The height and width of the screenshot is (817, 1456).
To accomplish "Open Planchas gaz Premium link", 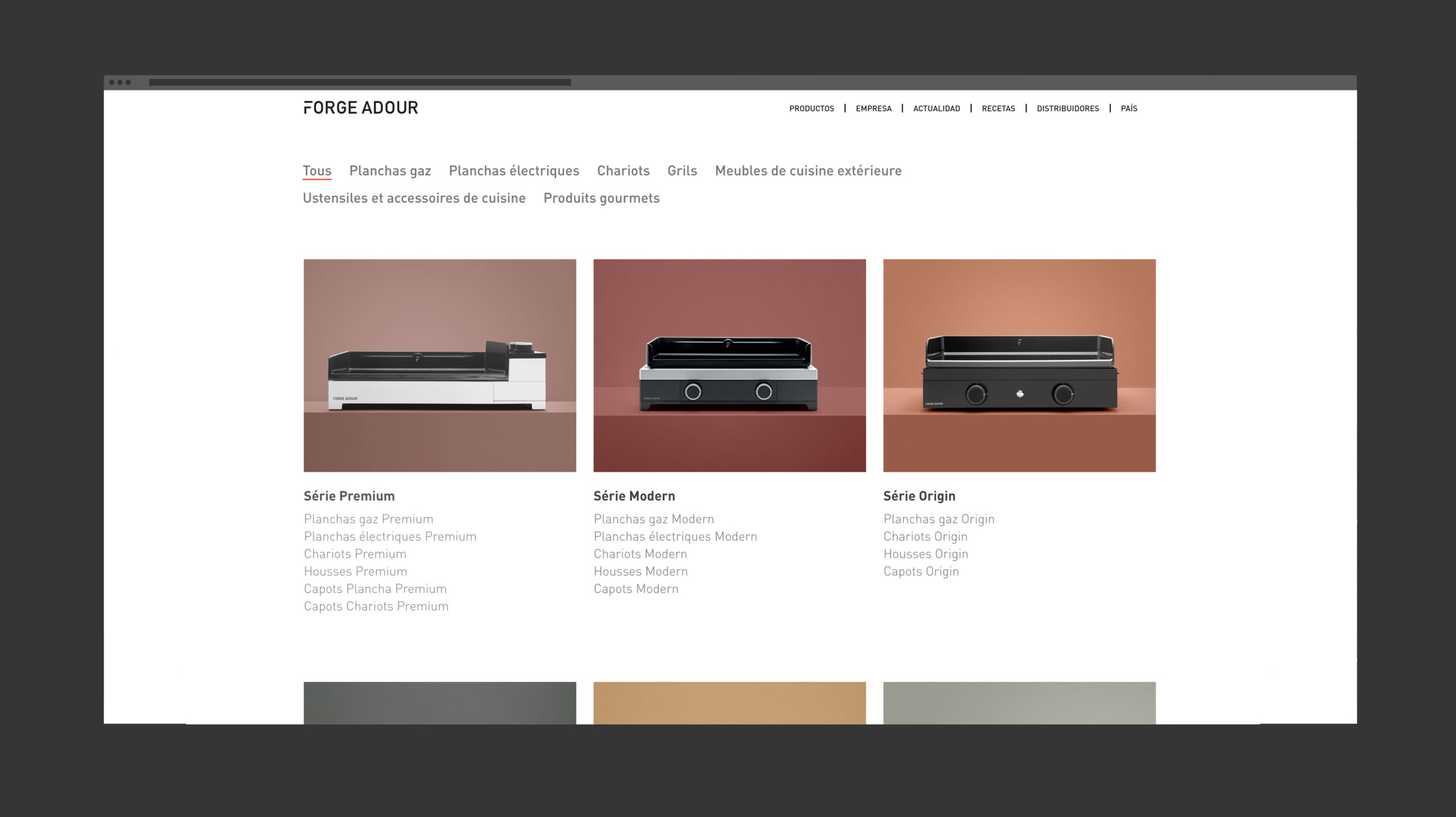I will [x=369, y=519].
